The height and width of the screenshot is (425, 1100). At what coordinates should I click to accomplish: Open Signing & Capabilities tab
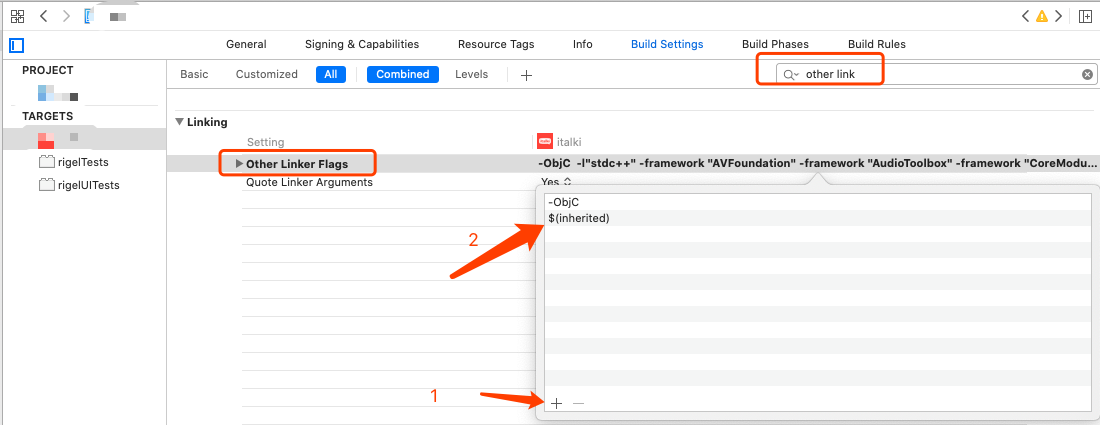coord(362,44)
